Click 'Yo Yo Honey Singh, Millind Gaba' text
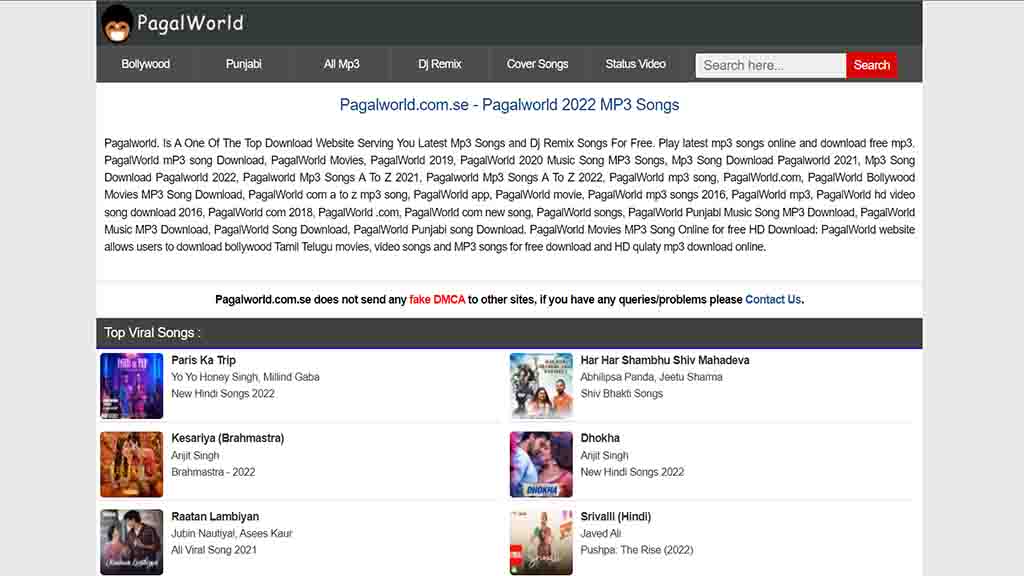Image resolution: width=1024 pixels, height=576 pixels. [245, 377]
